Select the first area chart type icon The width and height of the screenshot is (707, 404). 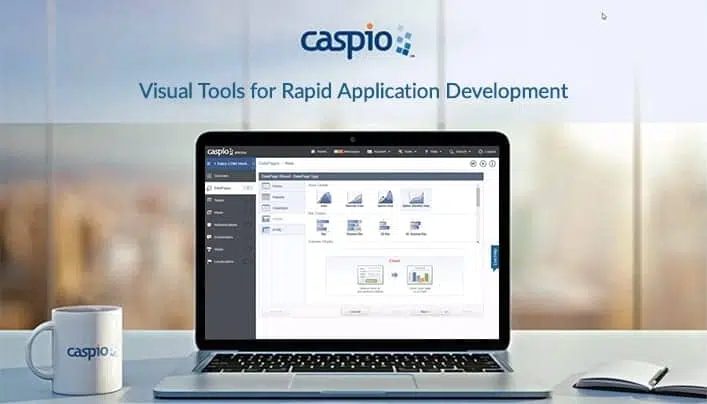tap(324, 198)
